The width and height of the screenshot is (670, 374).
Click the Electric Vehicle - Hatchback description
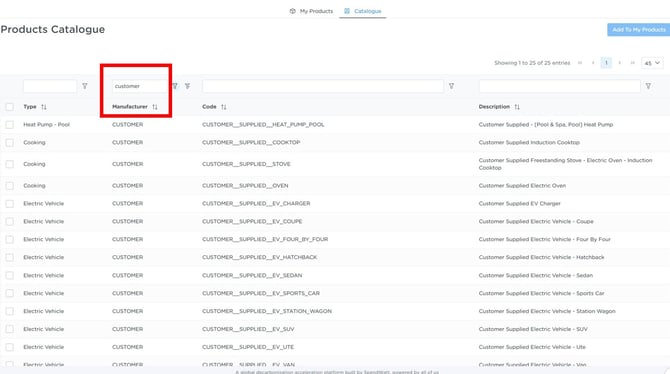tap(542, 257)
